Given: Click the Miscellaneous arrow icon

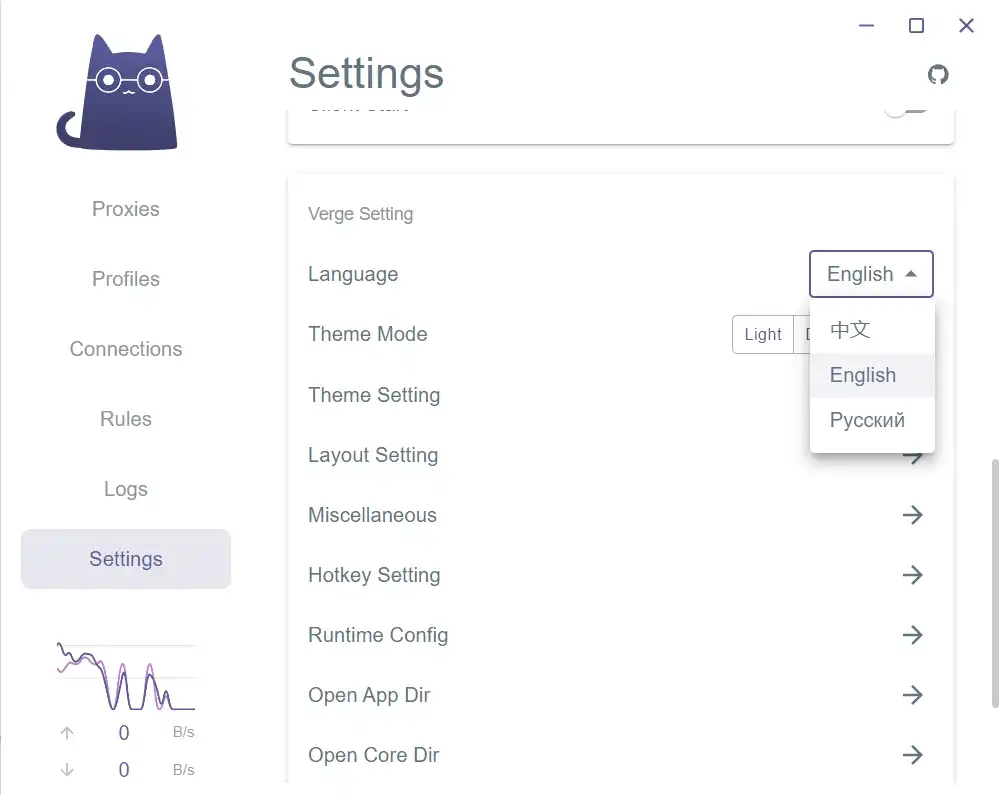Looking at the screenshot, I should (x=912, y=515).
